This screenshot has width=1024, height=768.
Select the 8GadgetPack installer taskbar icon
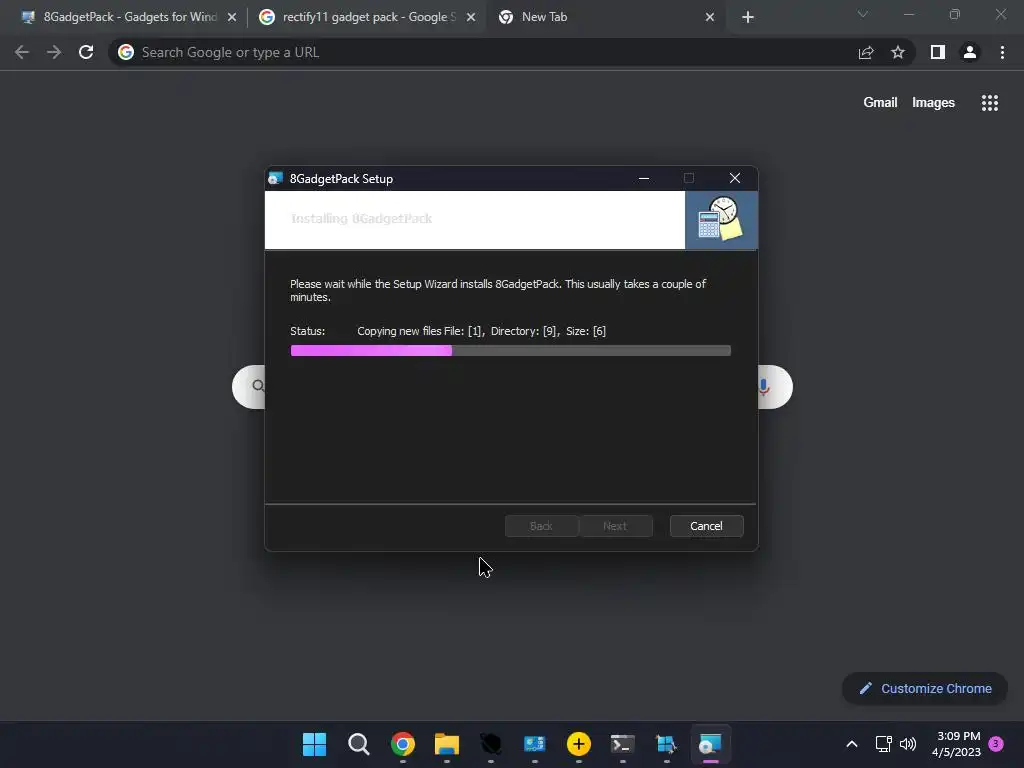coord(711,744)
